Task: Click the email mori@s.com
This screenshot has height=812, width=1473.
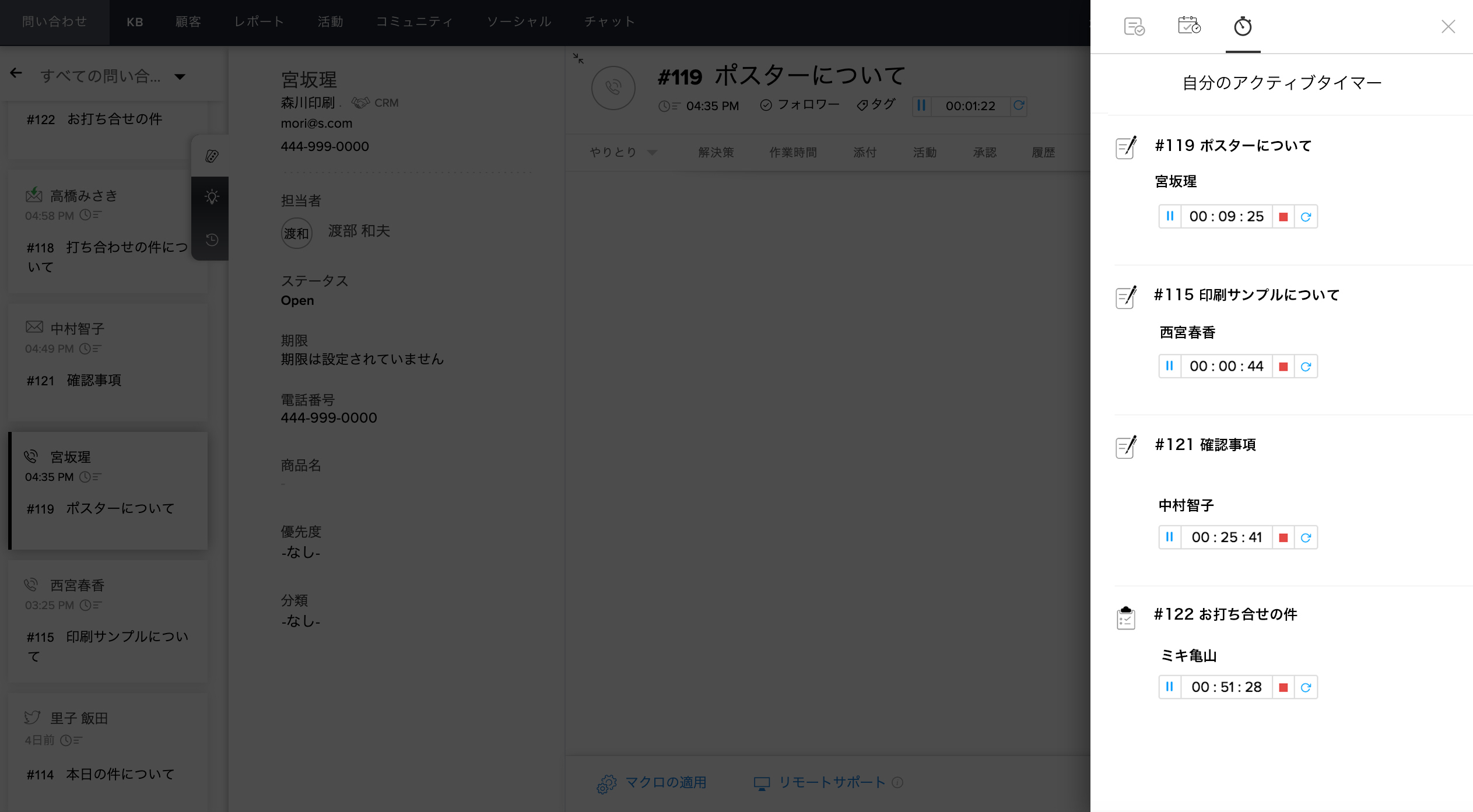Action: 317,124
